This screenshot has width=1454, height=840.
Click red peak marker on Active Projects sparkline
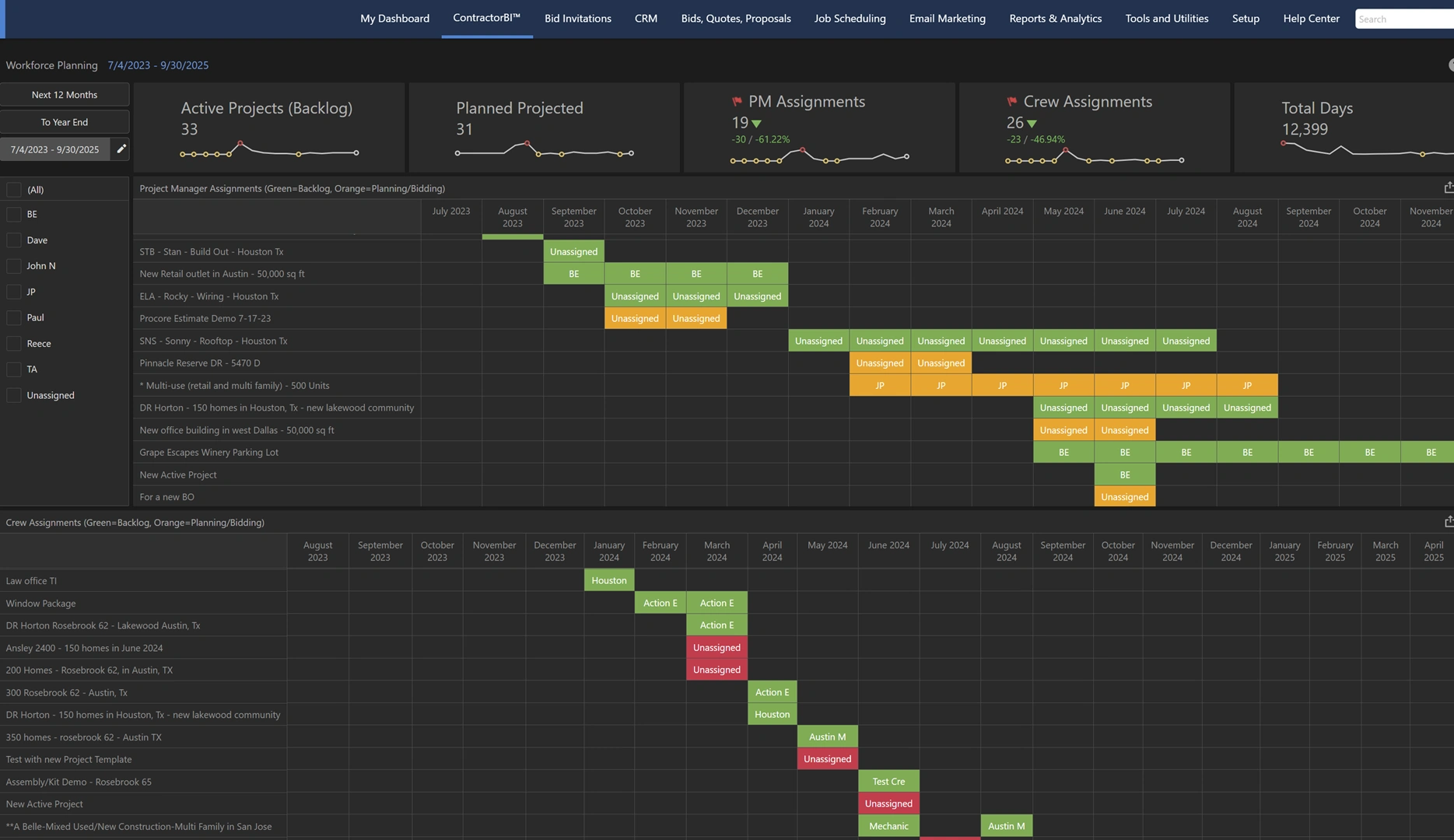coord(240,143)
